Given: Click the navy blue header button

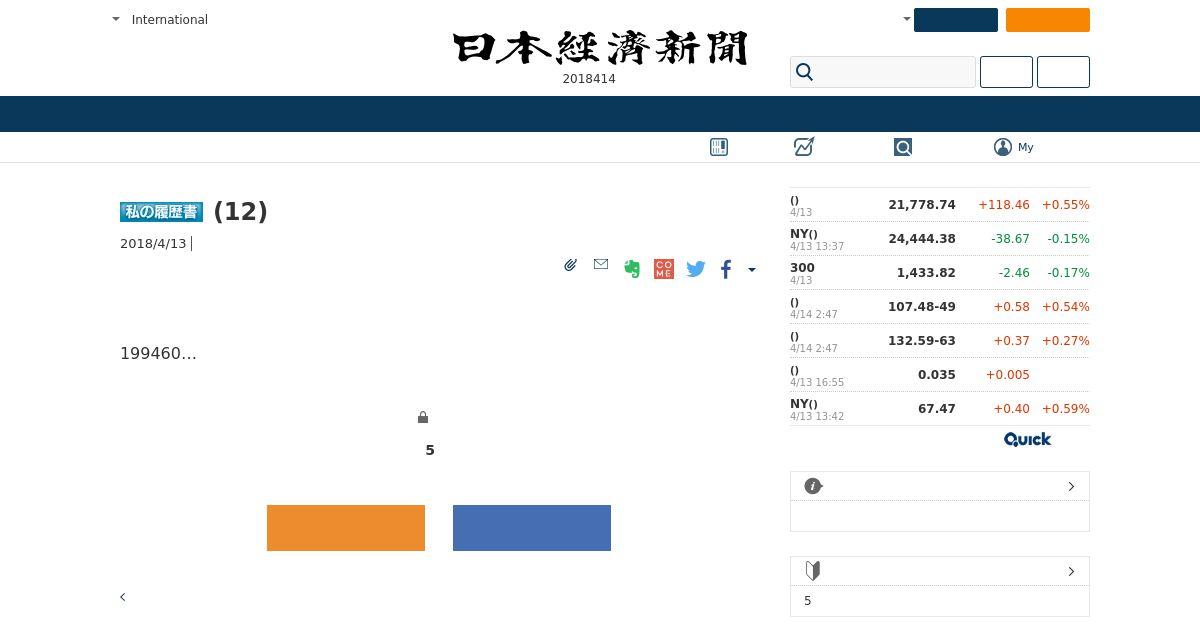Looking at the screenshot, I should click(x=956, y=20).
